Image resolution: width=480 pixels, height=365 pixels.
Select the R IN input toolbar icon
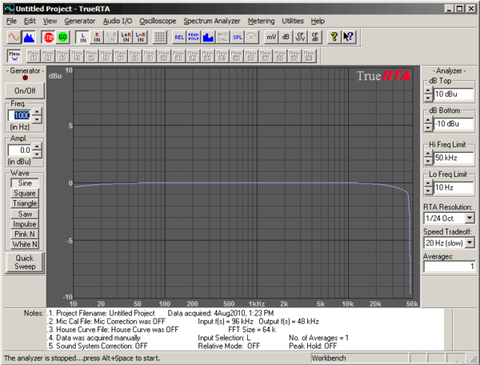(97, 37)
